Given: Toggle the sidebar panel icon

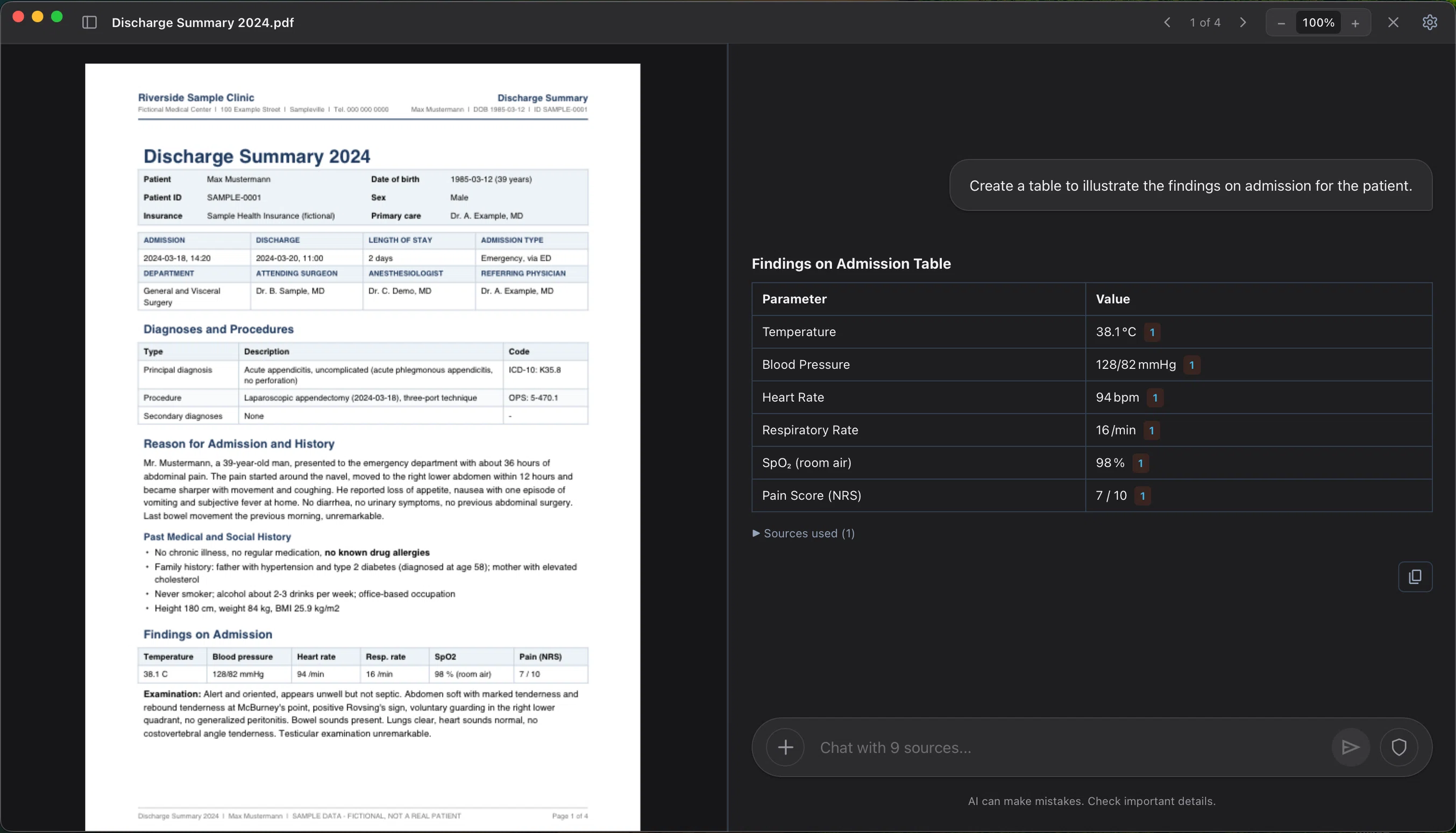Looking at the screenshot, I should coord(89,22).
